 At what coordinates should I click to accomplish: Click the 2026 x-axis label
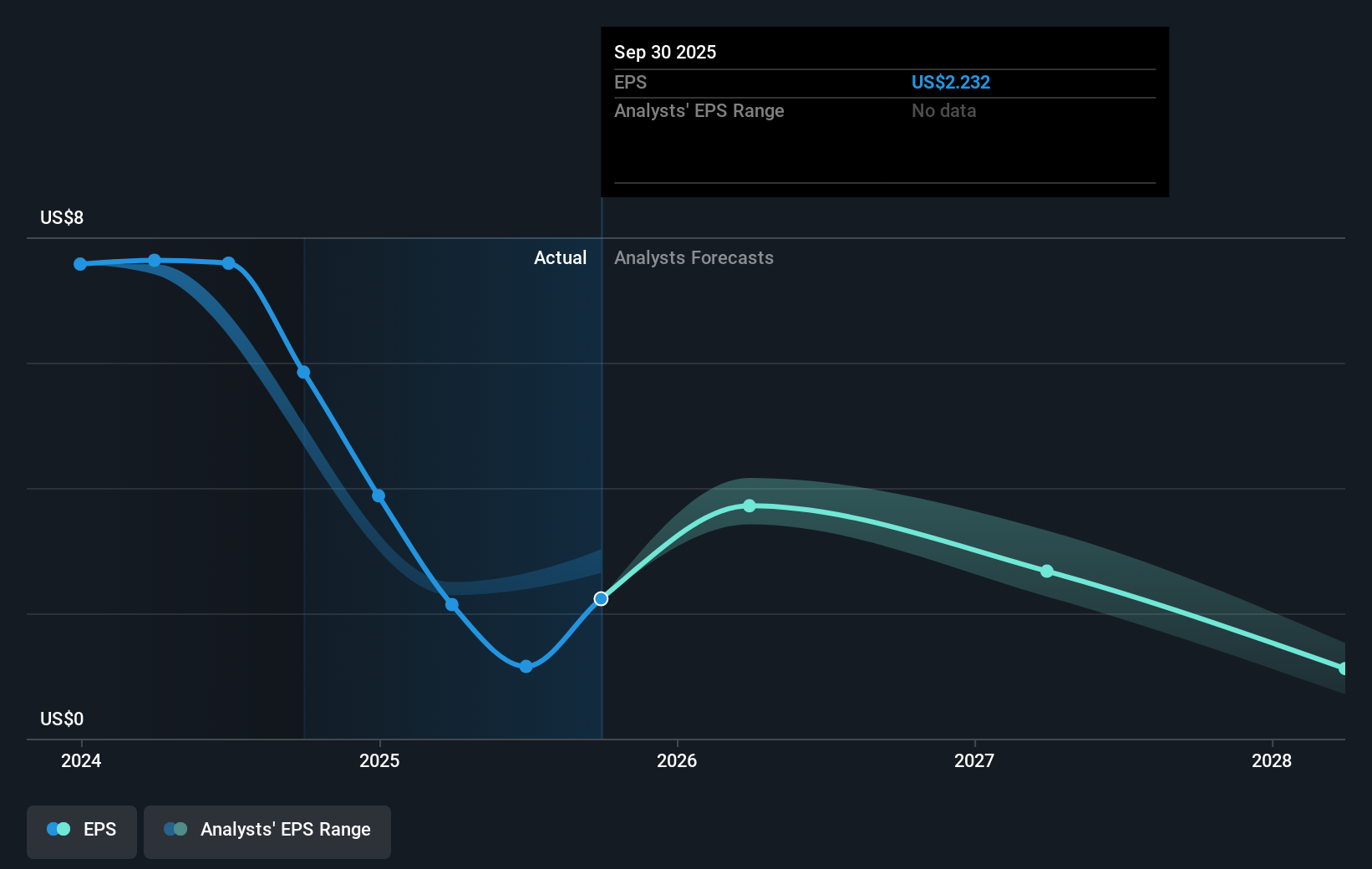677,760
